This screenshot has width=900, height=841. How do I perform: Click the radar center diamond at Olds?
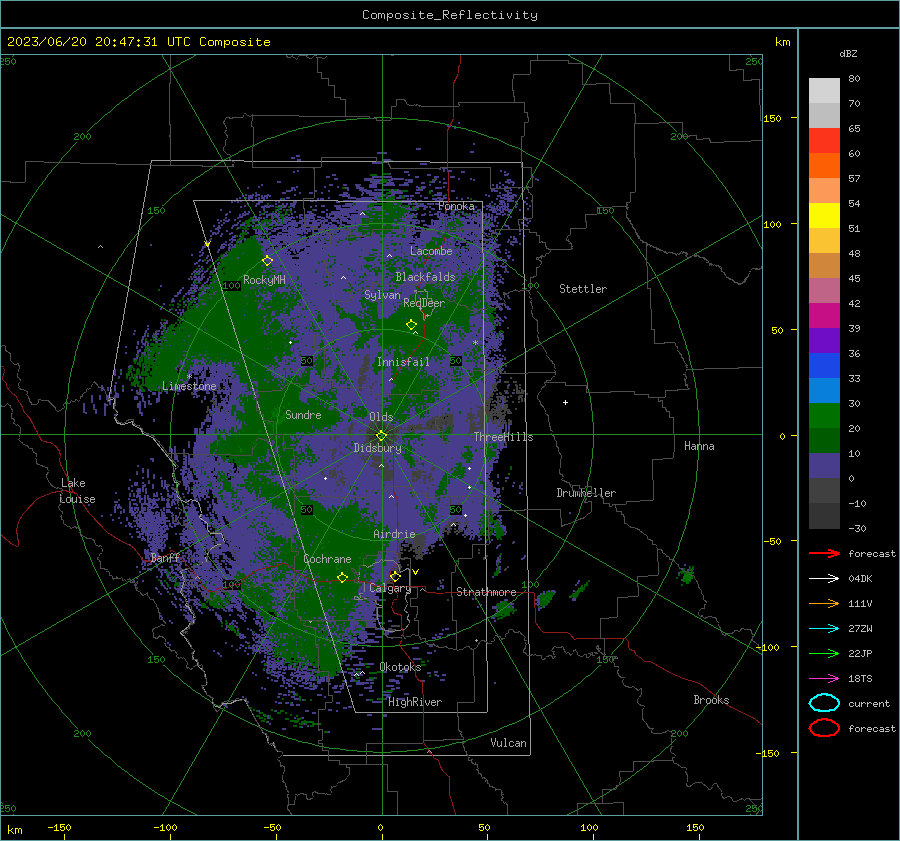382,436
